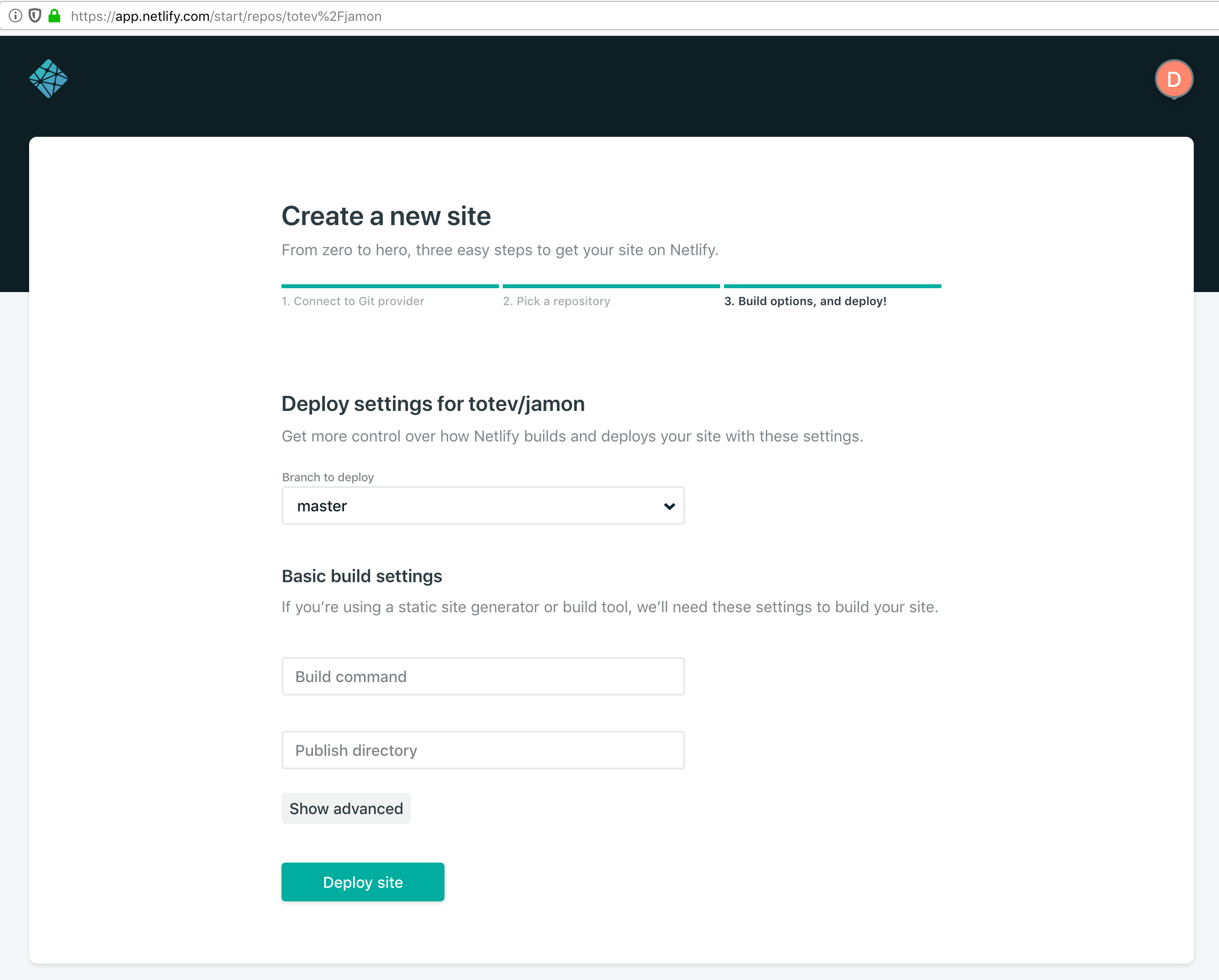Screen dimensions: 1219x980
Task: Click the Netlify logo icon
Action: coord(48,79)
